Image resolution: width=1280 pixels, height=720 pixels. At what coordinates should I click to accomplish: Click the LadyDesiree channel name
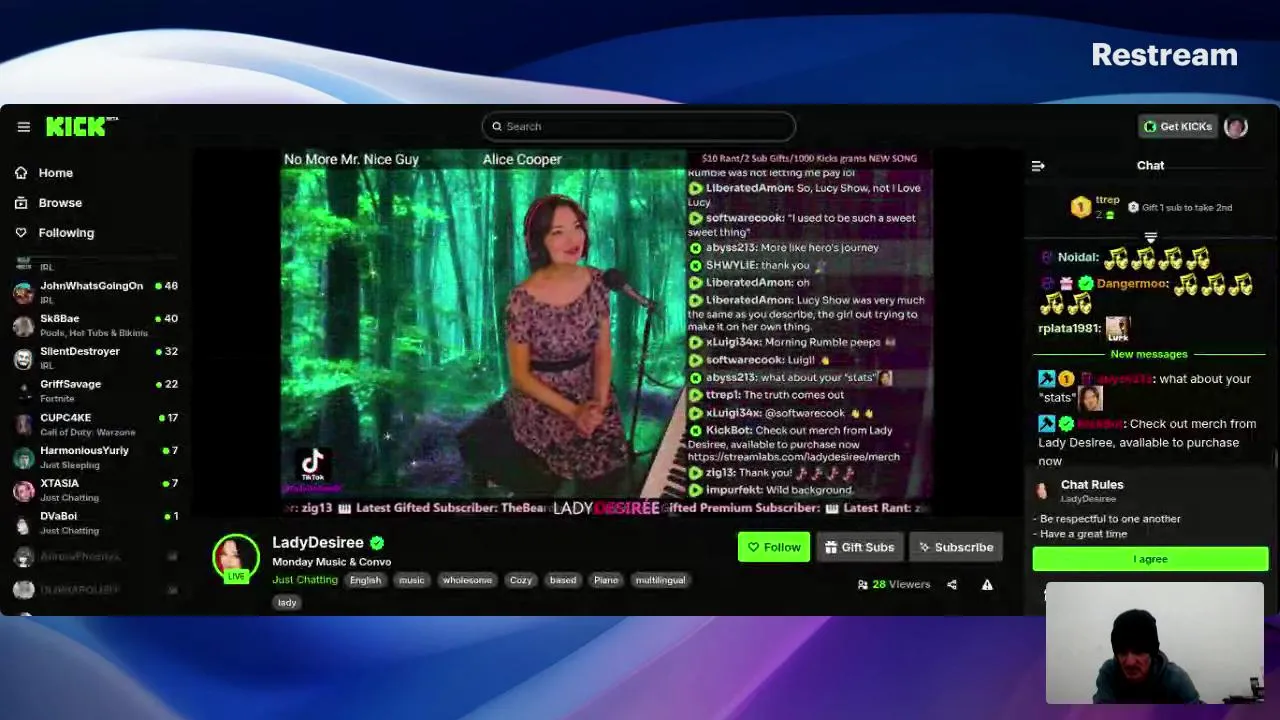tap(318, 543)
